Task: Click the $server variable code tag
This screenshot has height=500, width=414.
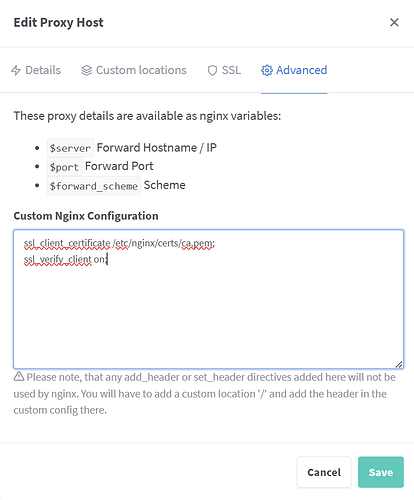Action: click(x=70, y=148)
